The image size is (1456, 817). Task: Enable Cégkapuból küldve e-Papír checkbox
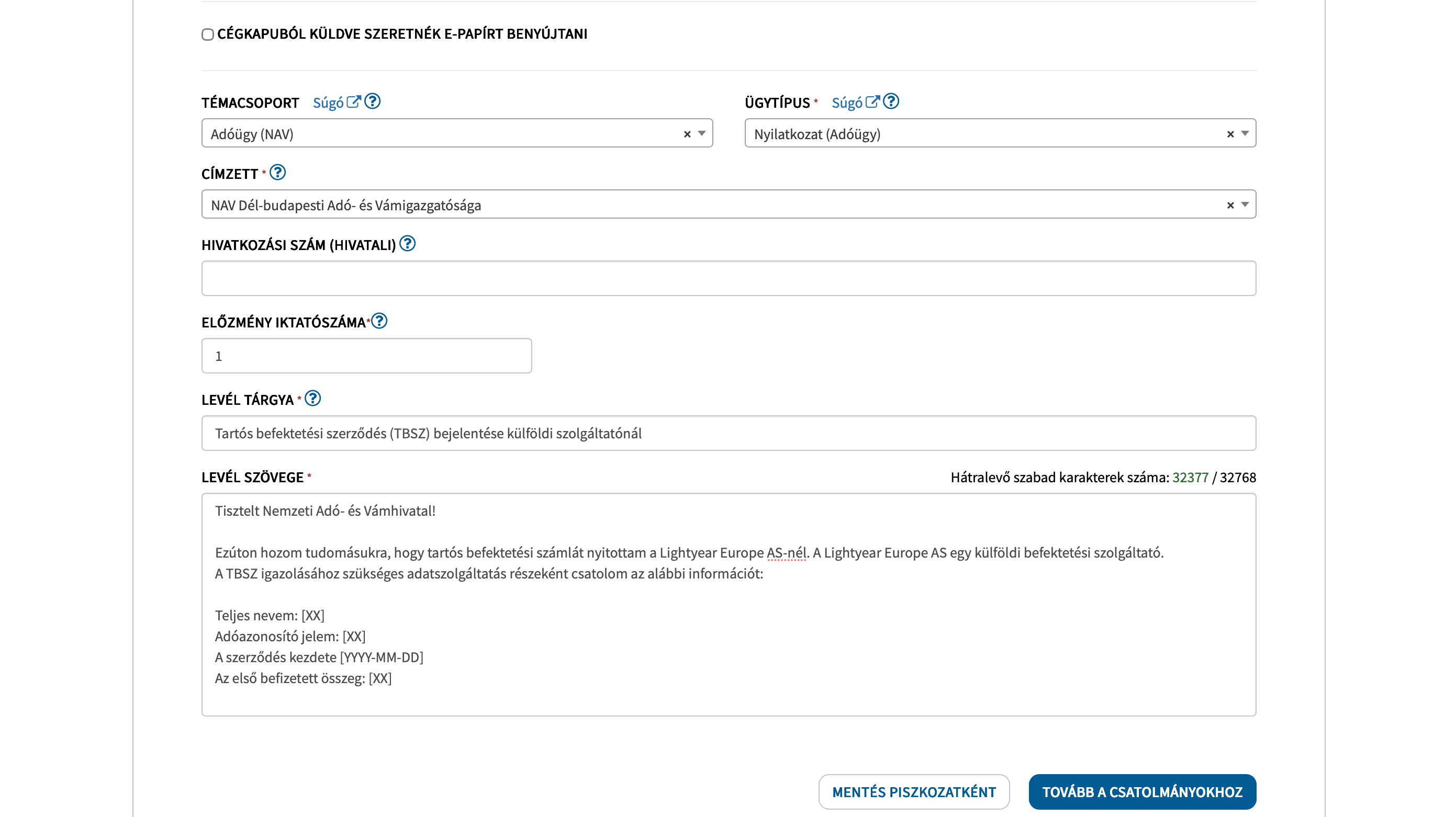[208, 35]
